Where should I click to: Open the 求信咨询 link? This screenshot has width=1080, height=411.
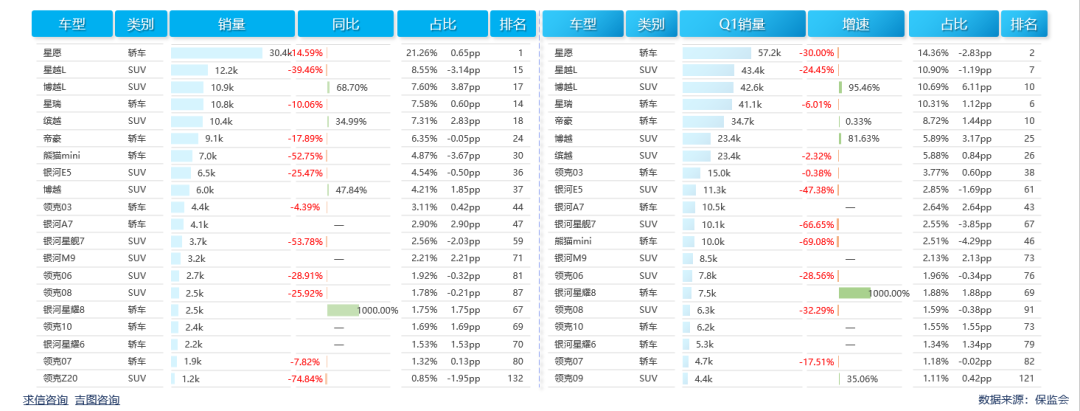(x=46, y=400)
